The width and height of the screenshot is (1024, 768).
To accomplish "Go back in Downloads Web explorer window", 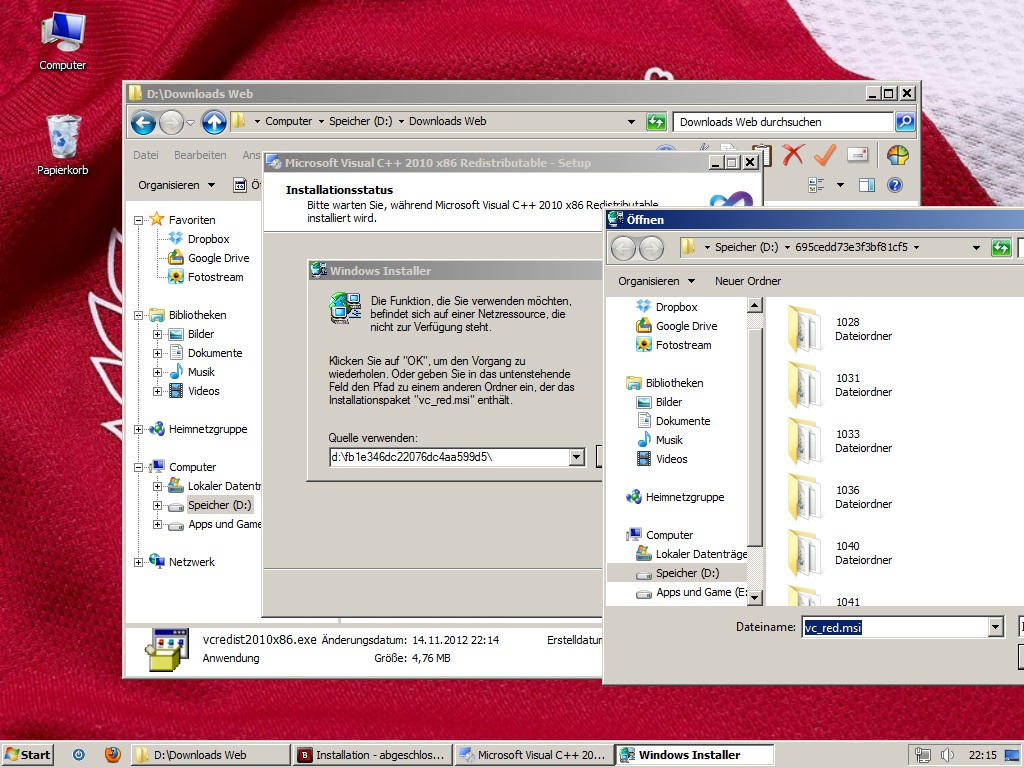I will point(144,122).
